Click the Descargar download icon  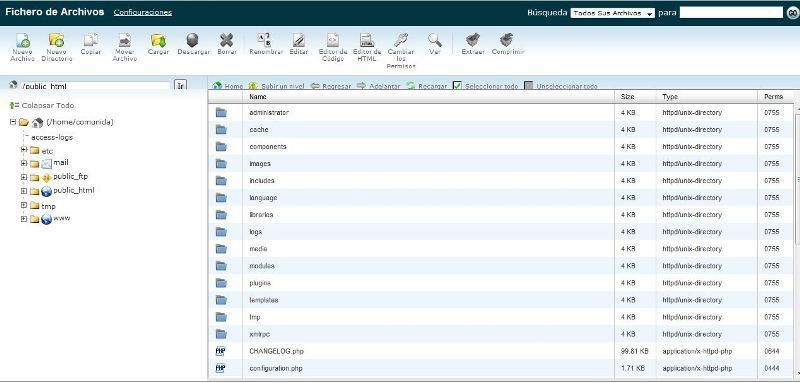click(x=192, y=41)
